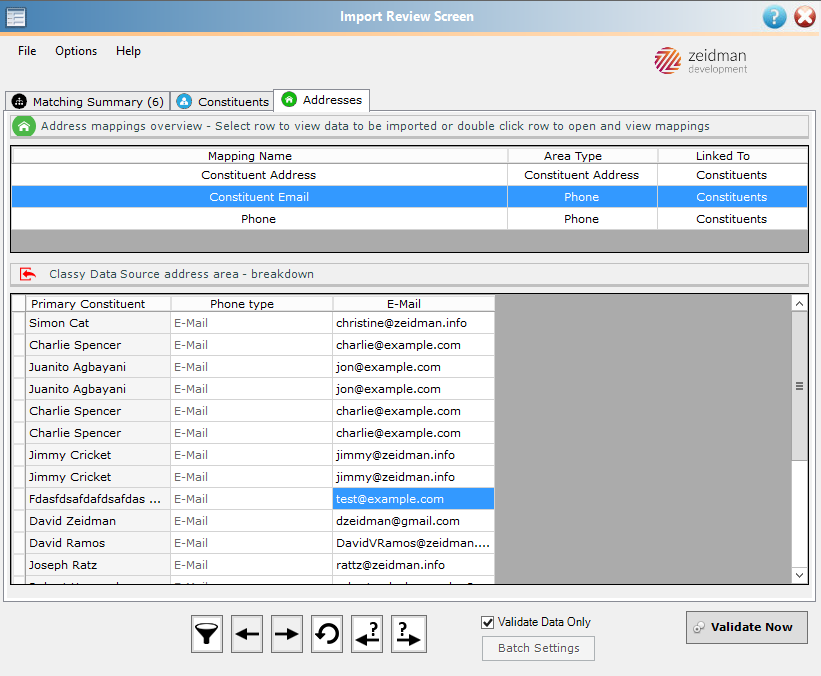The height and width of the screenshot is (676, 821).
Task: Click Area Type cell of Constituent Email row
Action: [x=582, y=197]
